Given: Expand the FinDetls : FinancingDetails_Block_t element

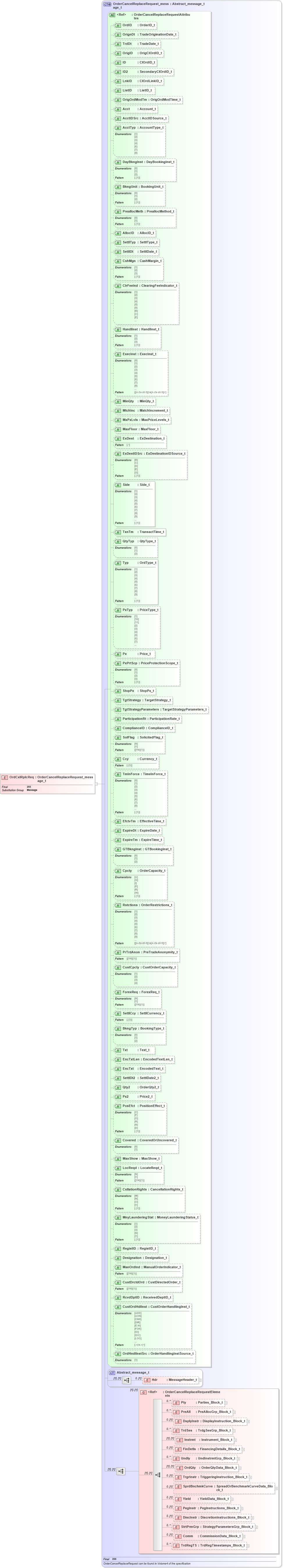Looking at the screenshot, I should 243,1449.
